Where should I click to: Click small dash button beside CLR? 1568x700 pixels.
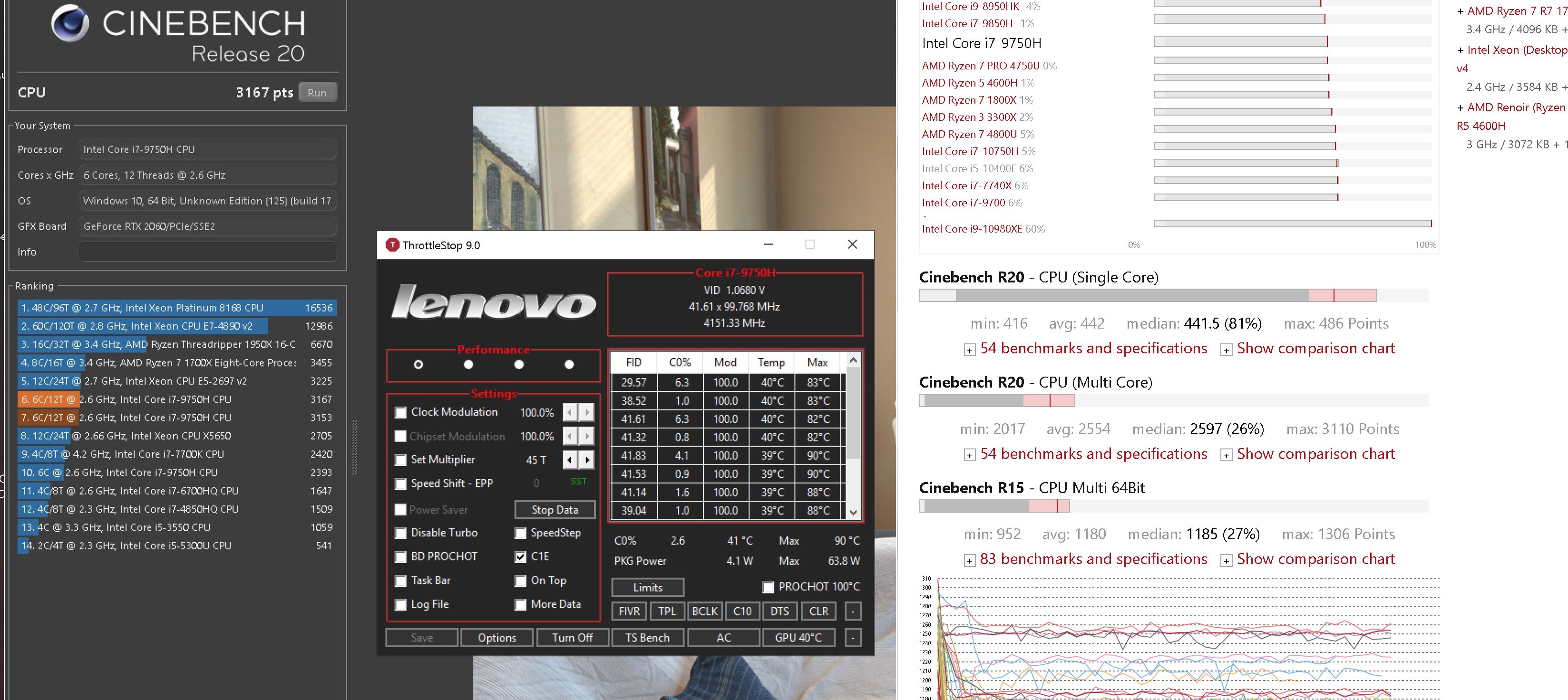(x=853, y=611)
